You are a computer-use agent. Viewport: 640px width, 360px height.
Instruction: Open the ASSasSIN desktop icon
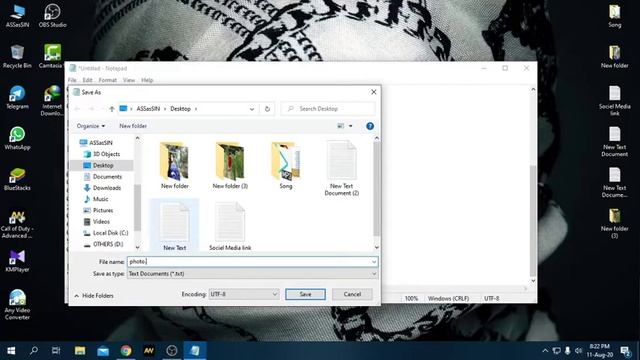coord(17,16)
